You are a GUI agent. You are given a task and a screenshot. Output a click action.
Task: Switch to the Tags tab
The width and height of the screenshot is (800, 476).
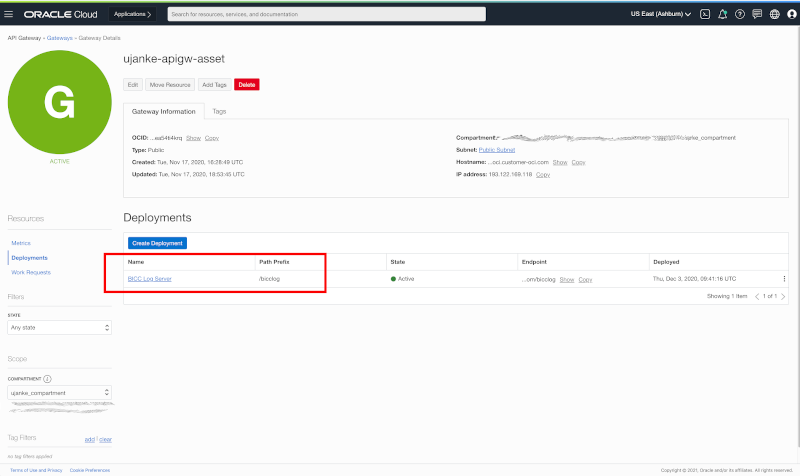coord(219,111)
